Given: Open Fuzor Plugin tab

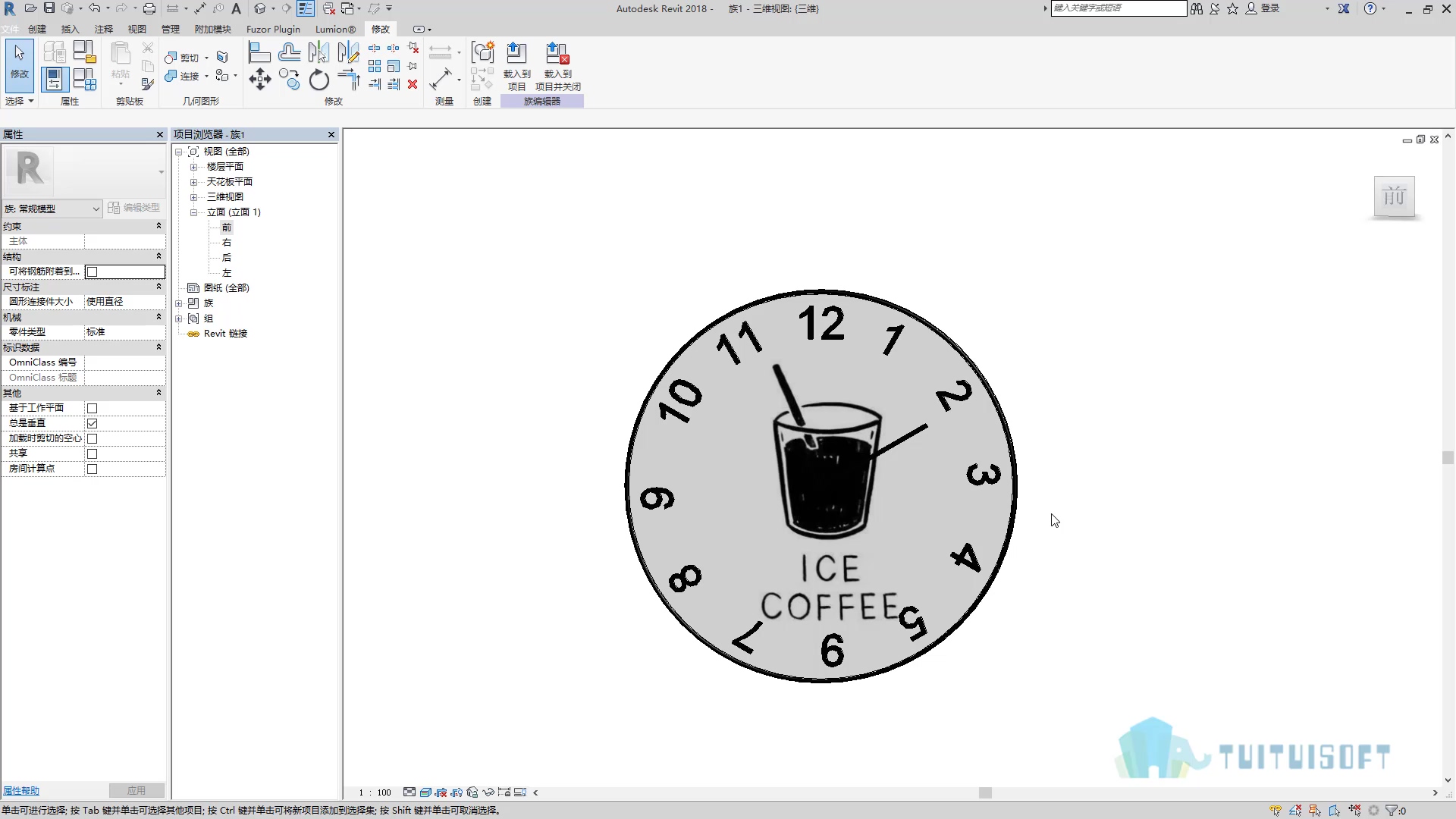Looking at the screenshot, I should (273, 29).
